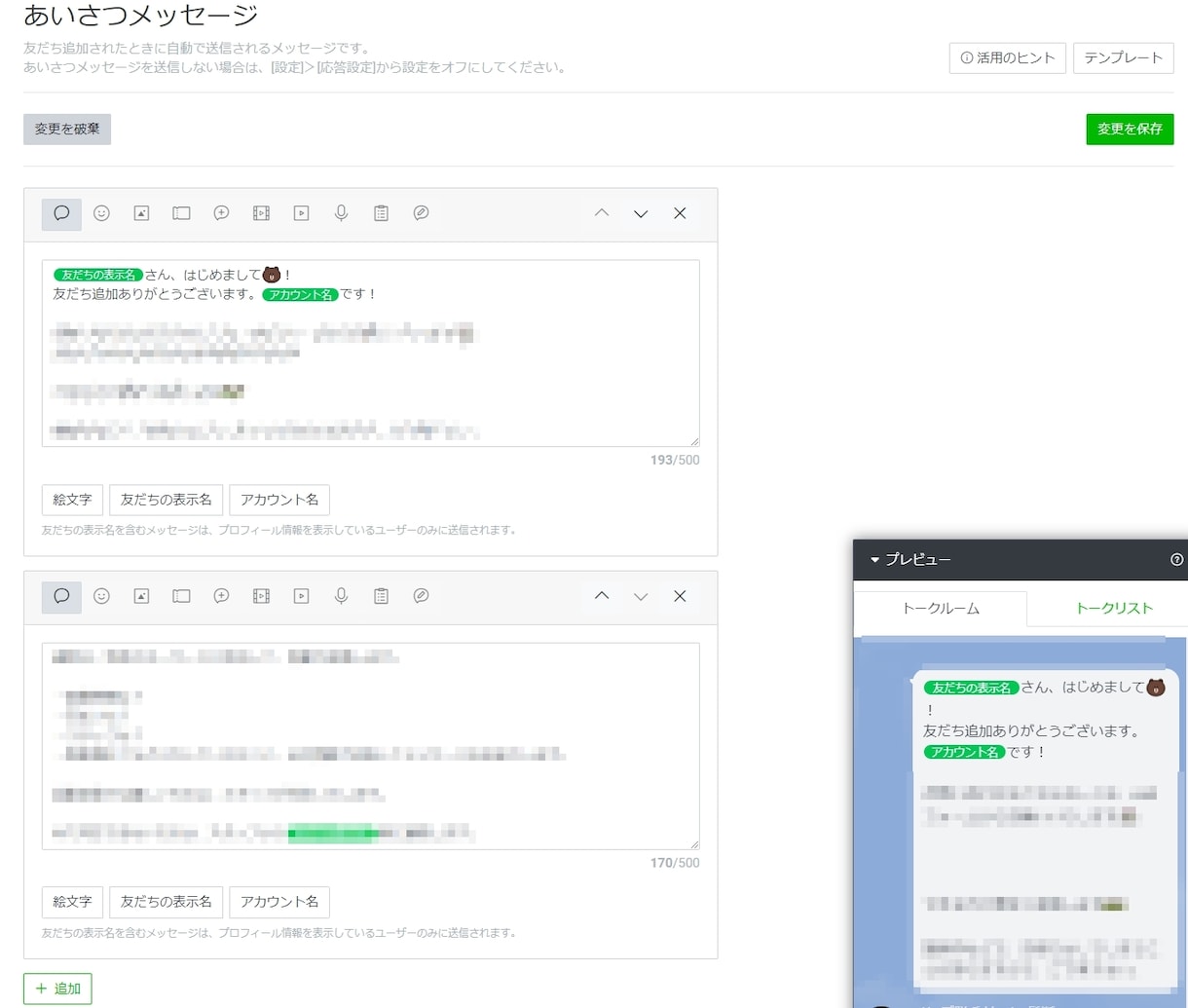1188x1008 pixels.
Task: Select survey clipboard type in first message box
Action: [381, 213]
